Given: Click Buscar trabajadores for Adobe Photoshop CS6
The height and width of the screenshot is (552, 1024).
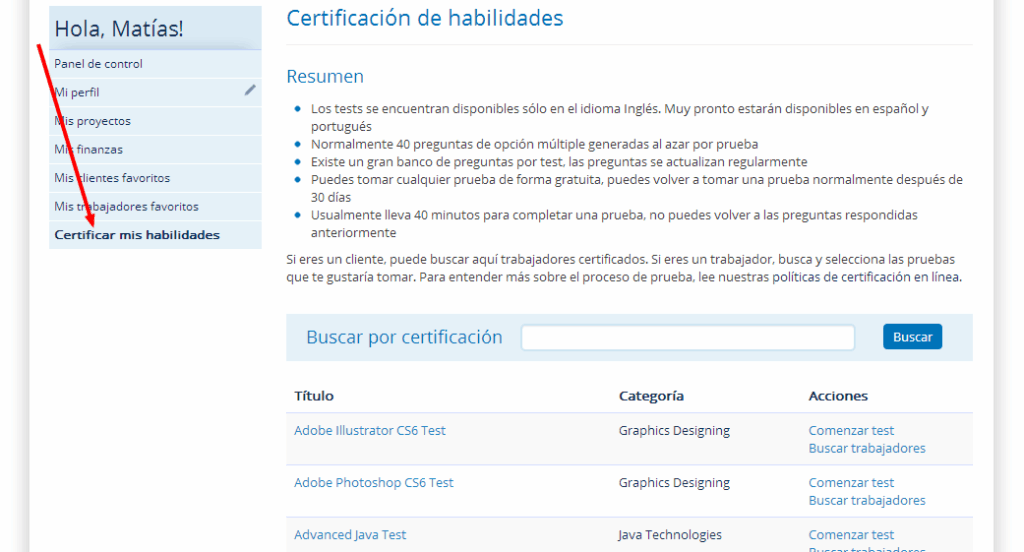Looking at the screenshot, I should (x=866, y=501).
